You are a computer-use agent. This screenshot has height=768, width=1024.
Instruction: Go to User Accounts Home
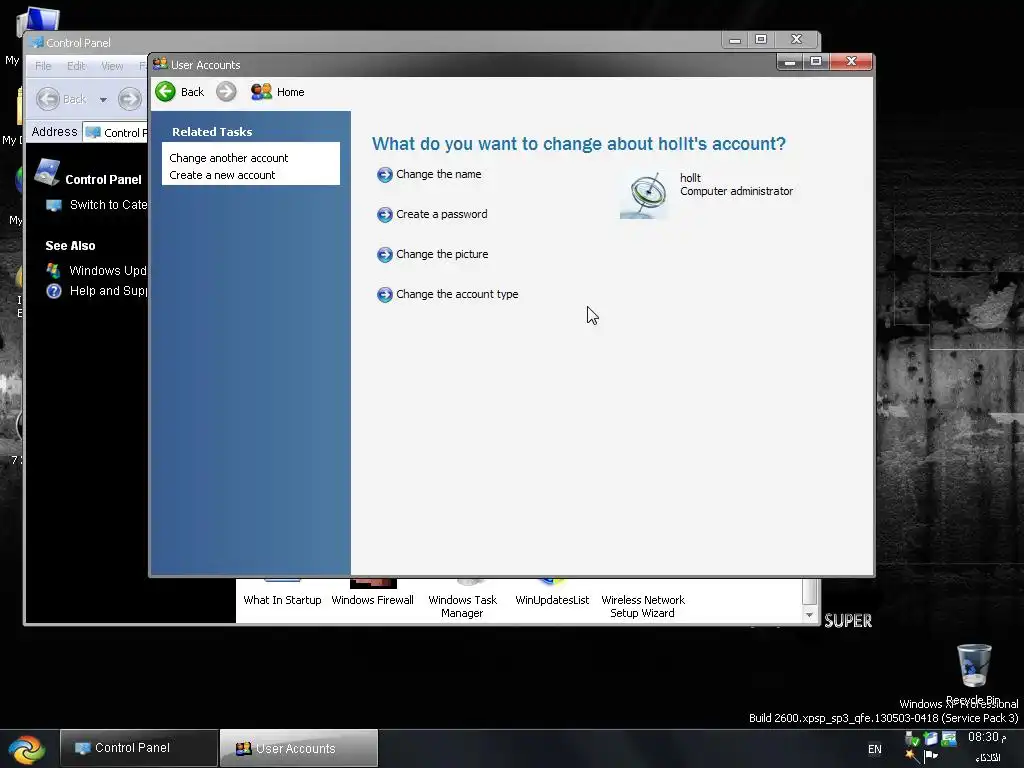[278, 92]
